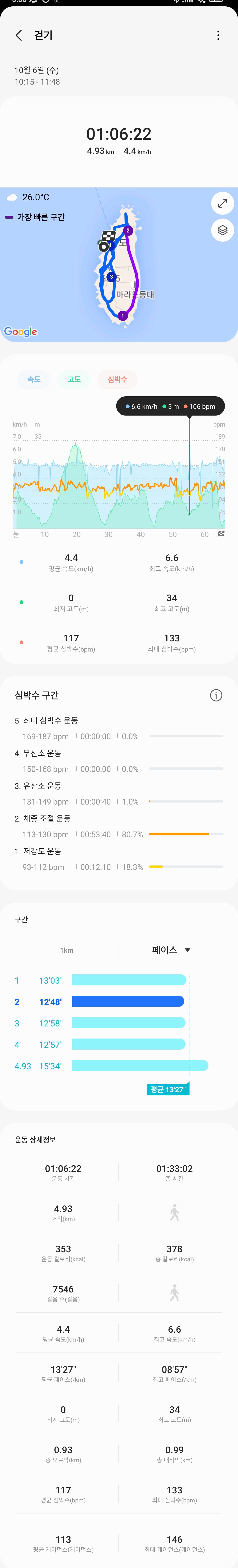Toggle the 심박수 chart filter chip
238x1568 pixels.
(x=117, y=379)
